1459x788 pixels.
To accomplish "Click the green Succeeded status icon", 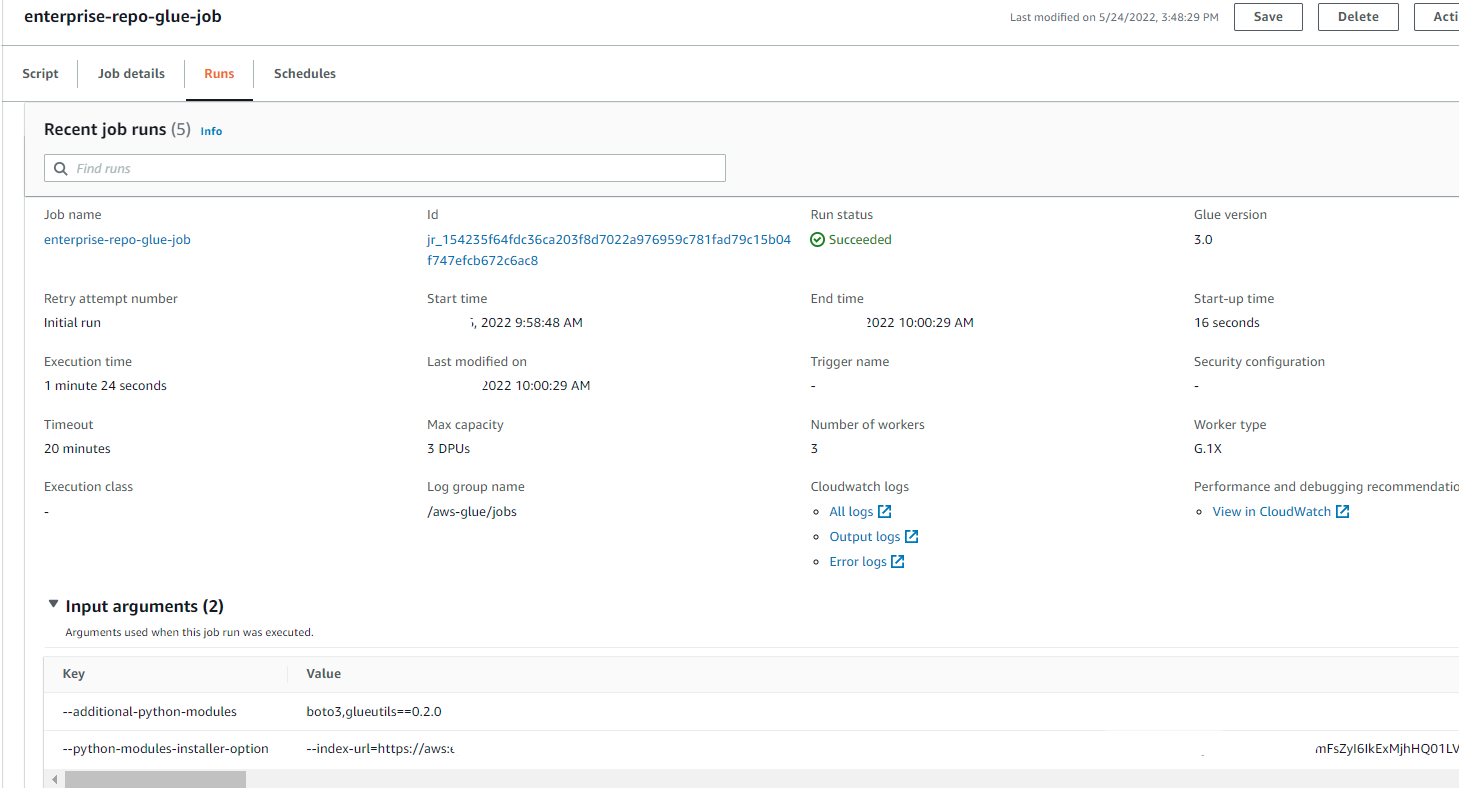I will click(x=818, y=240).
